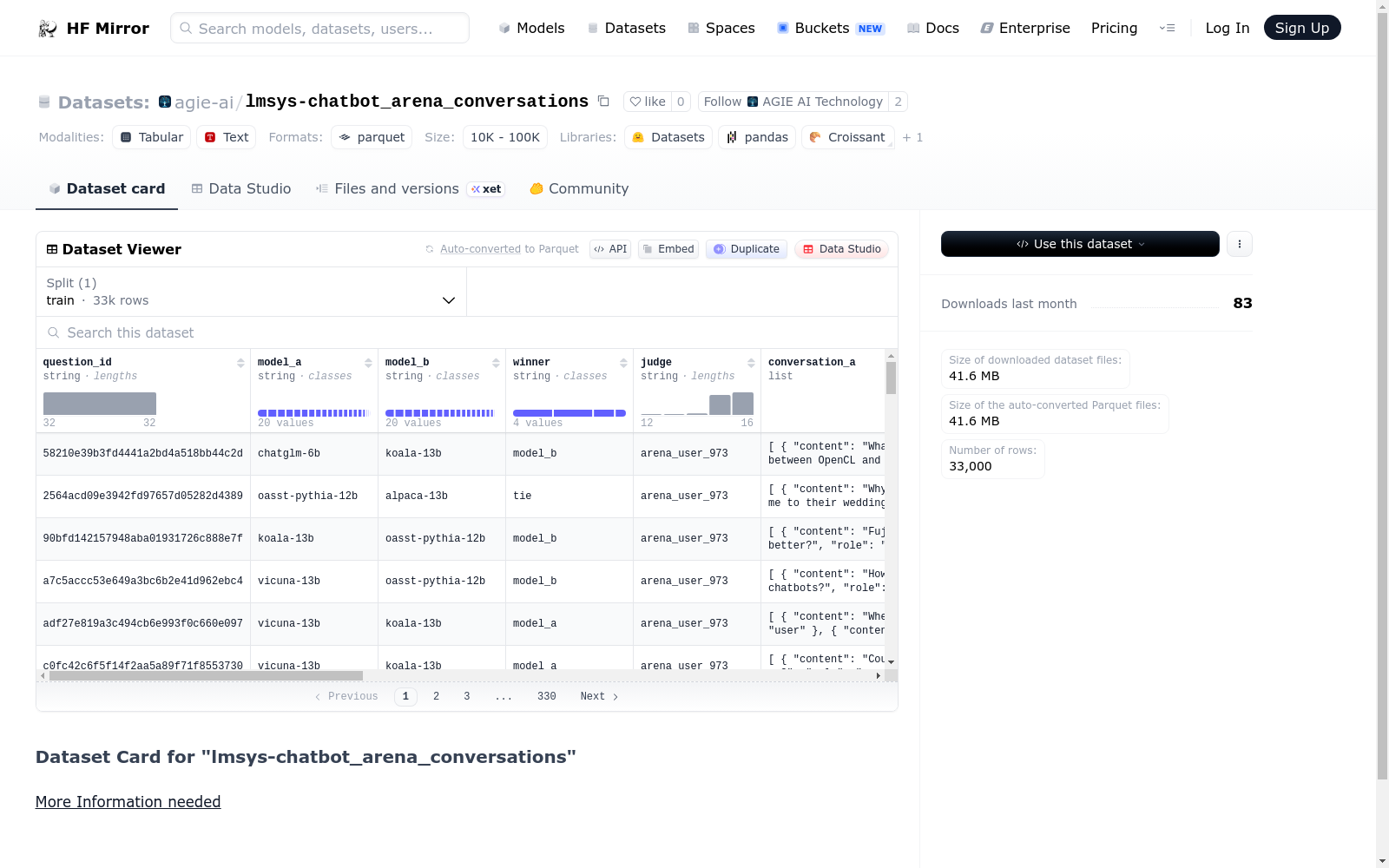The image size is (1389, 868).
Task: Show the +1 more libraries
Action: [912, 137]
